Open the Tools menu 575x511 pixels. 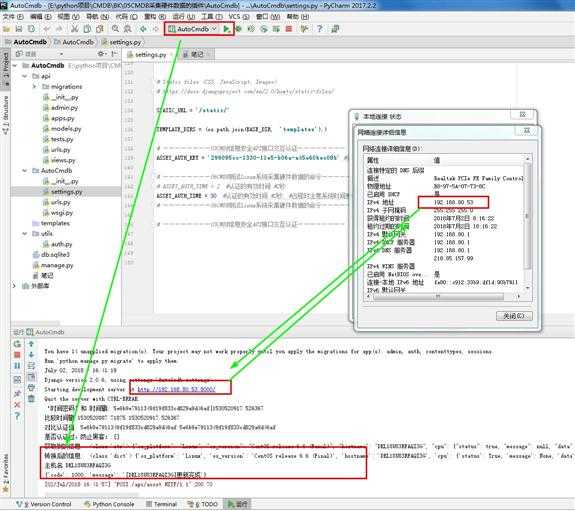212,17
